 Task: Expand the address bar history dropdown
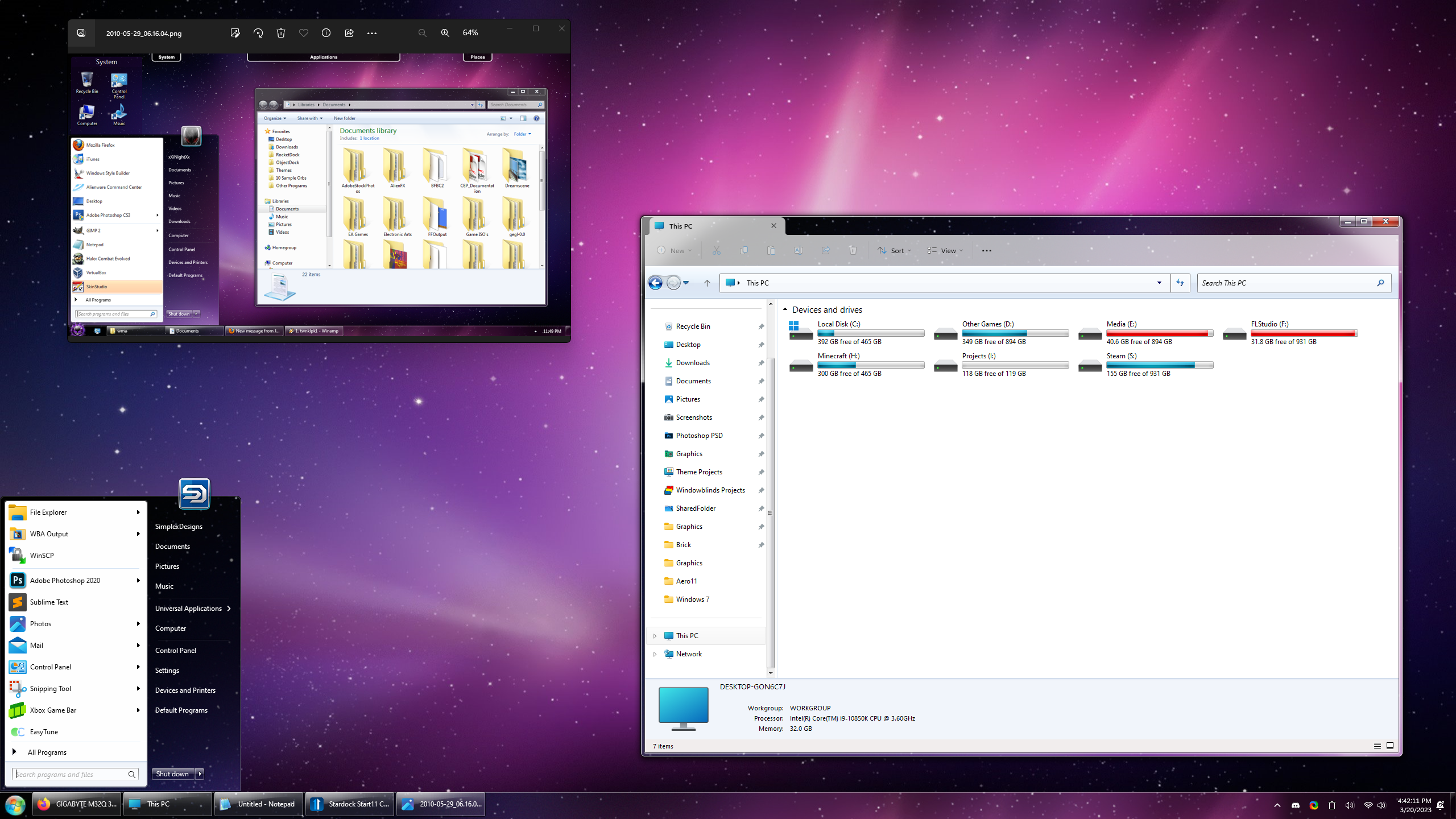pos(1159,283)
